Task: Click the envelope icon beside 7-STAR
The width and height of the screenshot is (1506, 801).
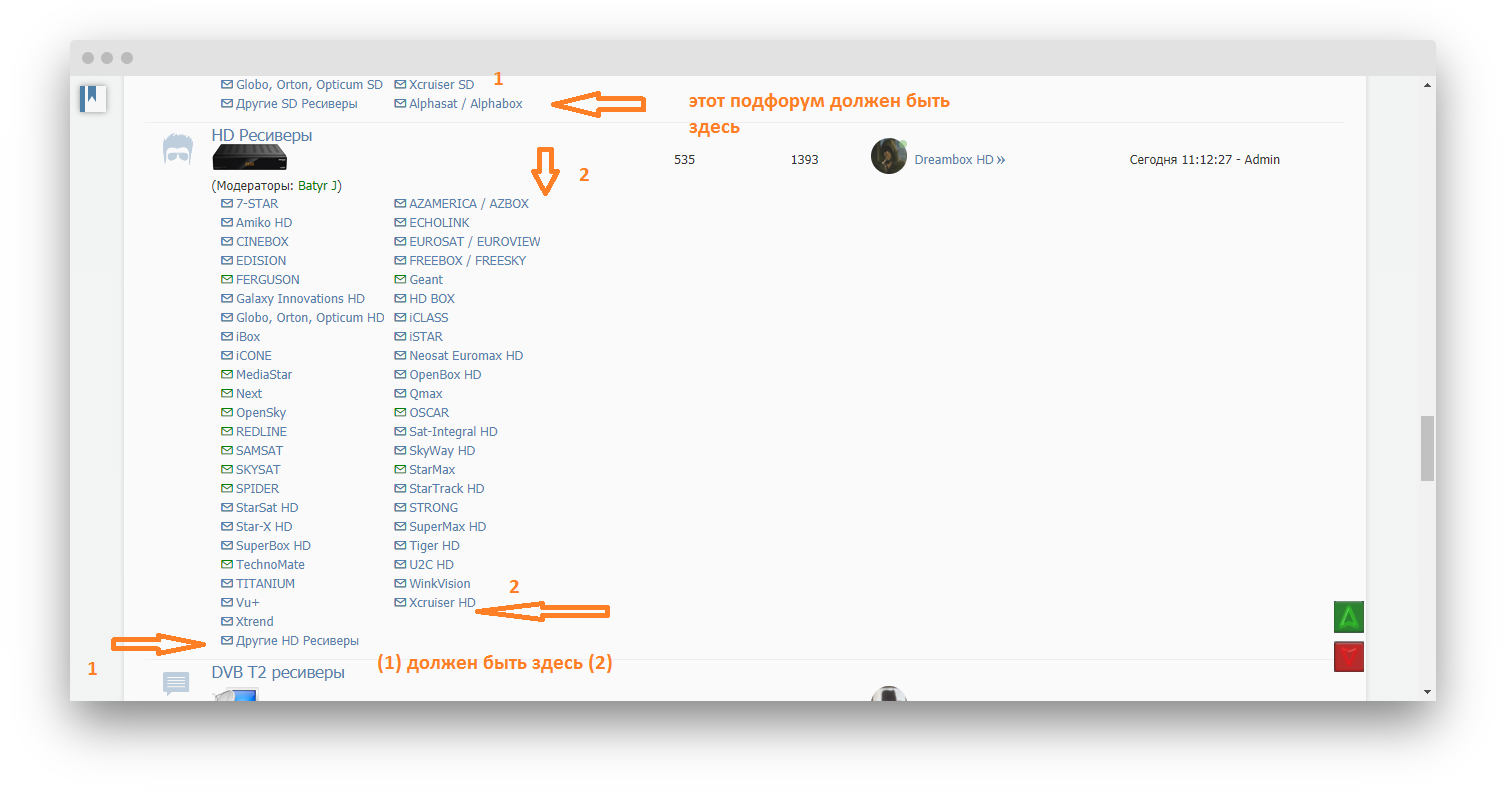Action: click(x=227, y=204)
